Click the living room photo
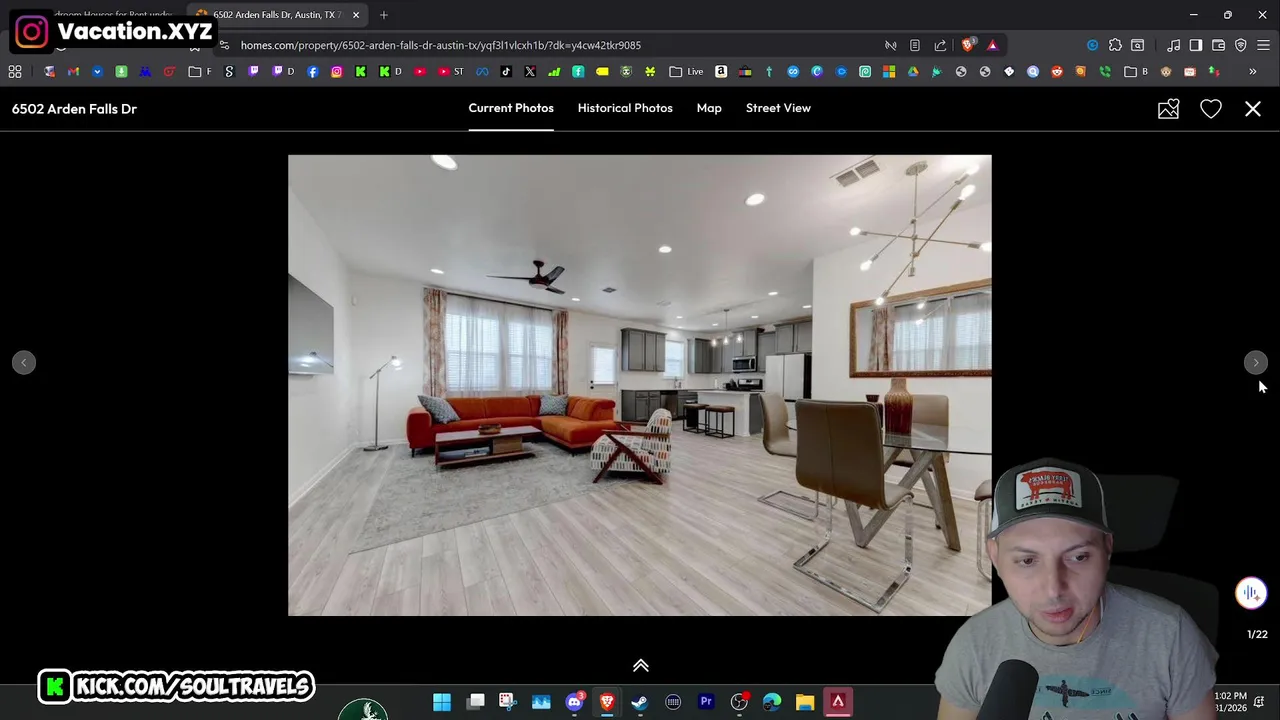Viewport: 1280px width, 720px height. 640,385
